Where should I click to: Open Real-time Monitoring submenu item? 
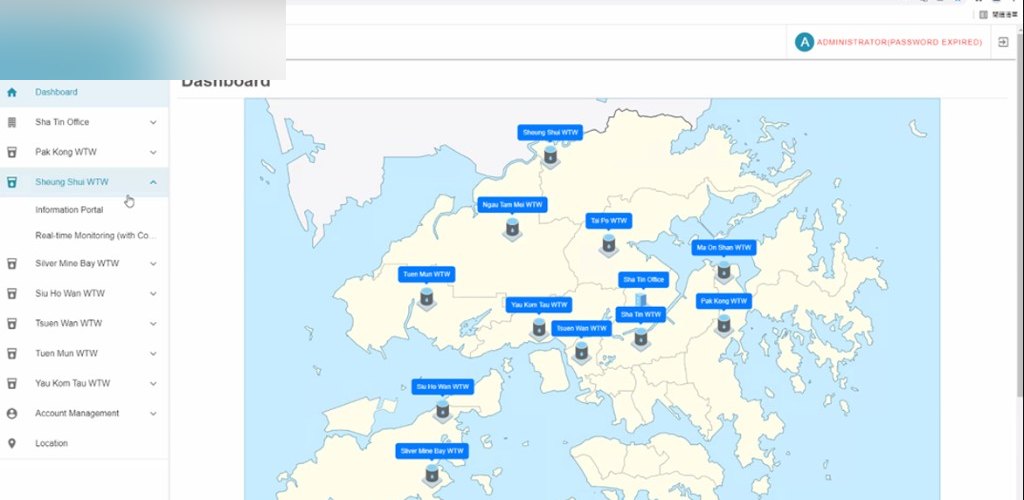tap(96, 236)
